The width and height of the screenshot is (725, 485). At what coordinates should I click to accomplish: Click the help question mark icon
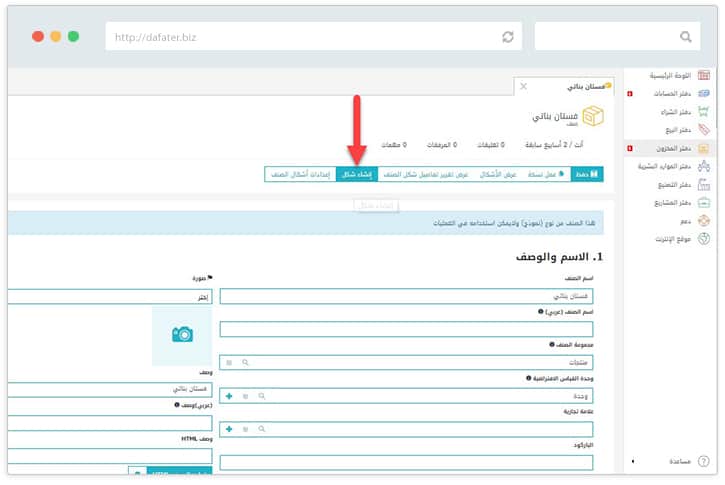click(704, 461)
